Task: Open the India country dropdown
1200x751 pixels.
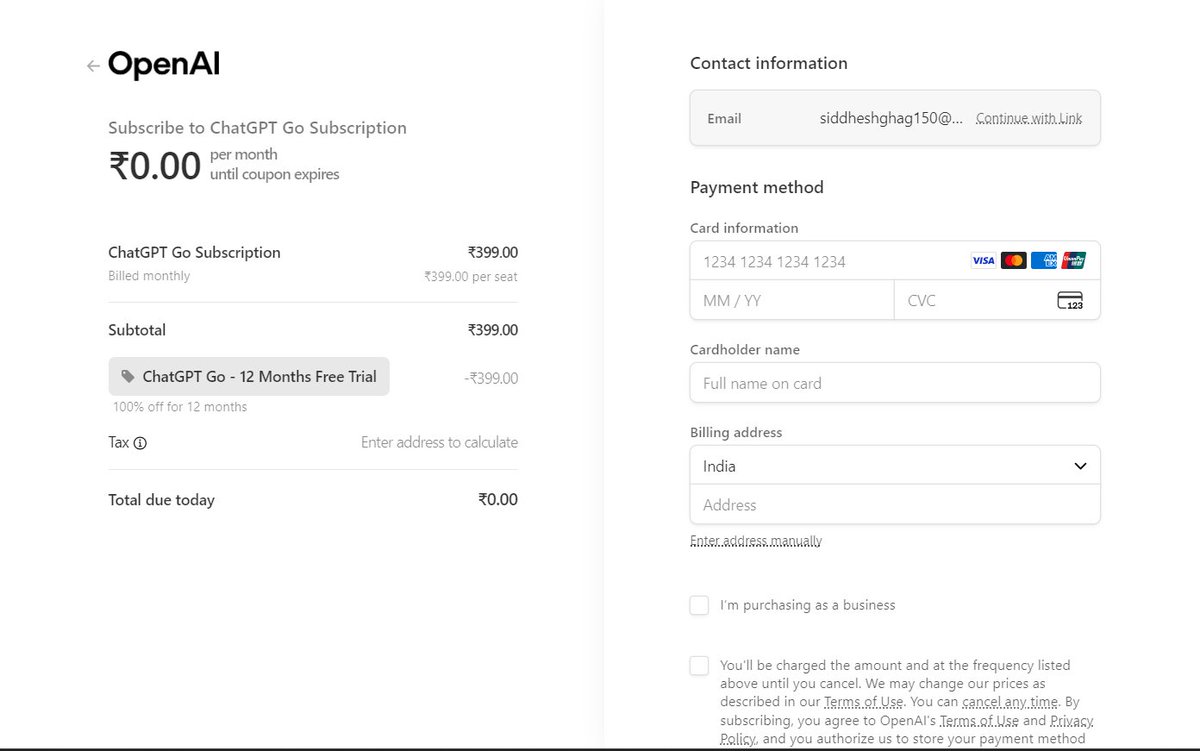Action: click(x=895, y=466)
